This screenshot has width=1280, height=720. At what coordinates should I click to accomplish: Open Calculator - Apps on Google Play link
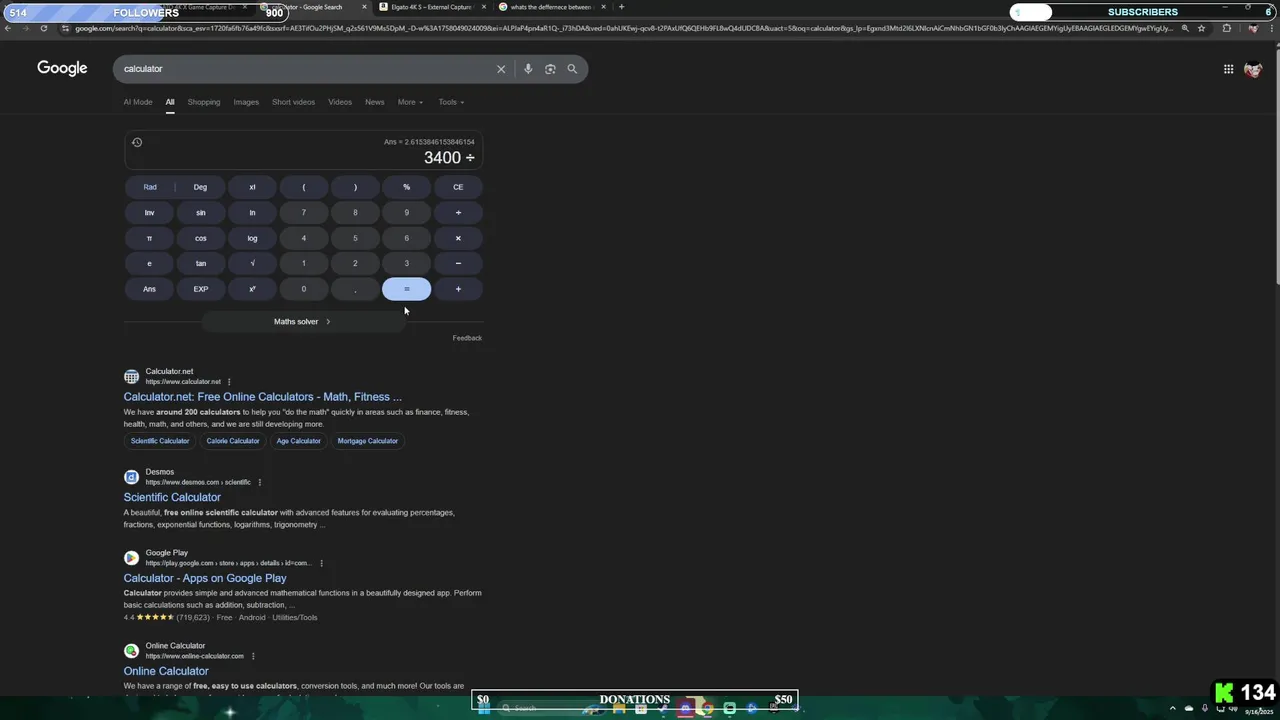tap(205, 578)
